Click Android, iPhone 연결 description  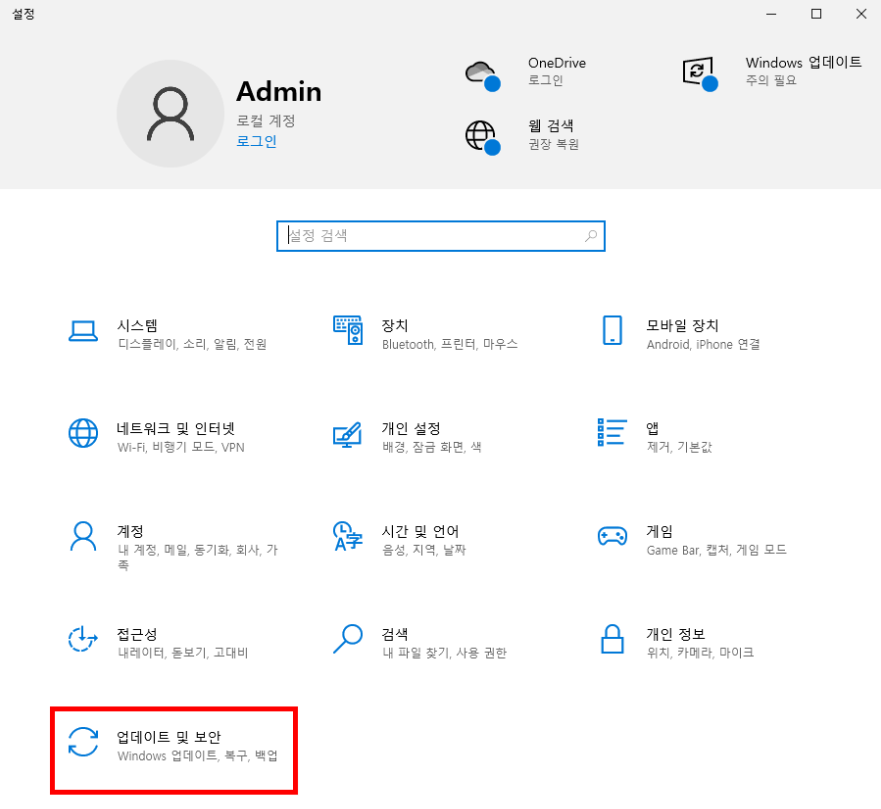703,344
